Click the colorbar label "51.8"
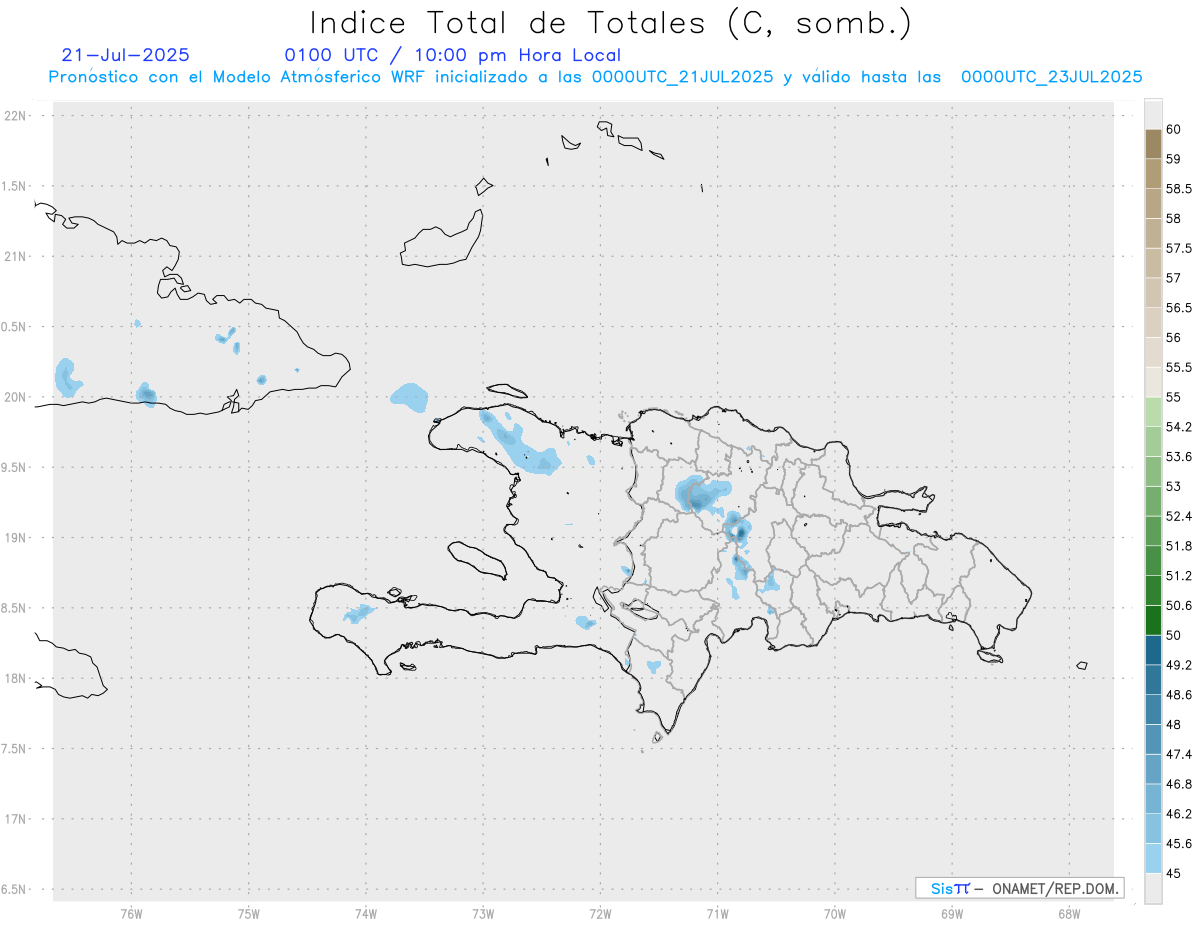The width and height of the screenshot is (1200, 927). point(1178,546)
